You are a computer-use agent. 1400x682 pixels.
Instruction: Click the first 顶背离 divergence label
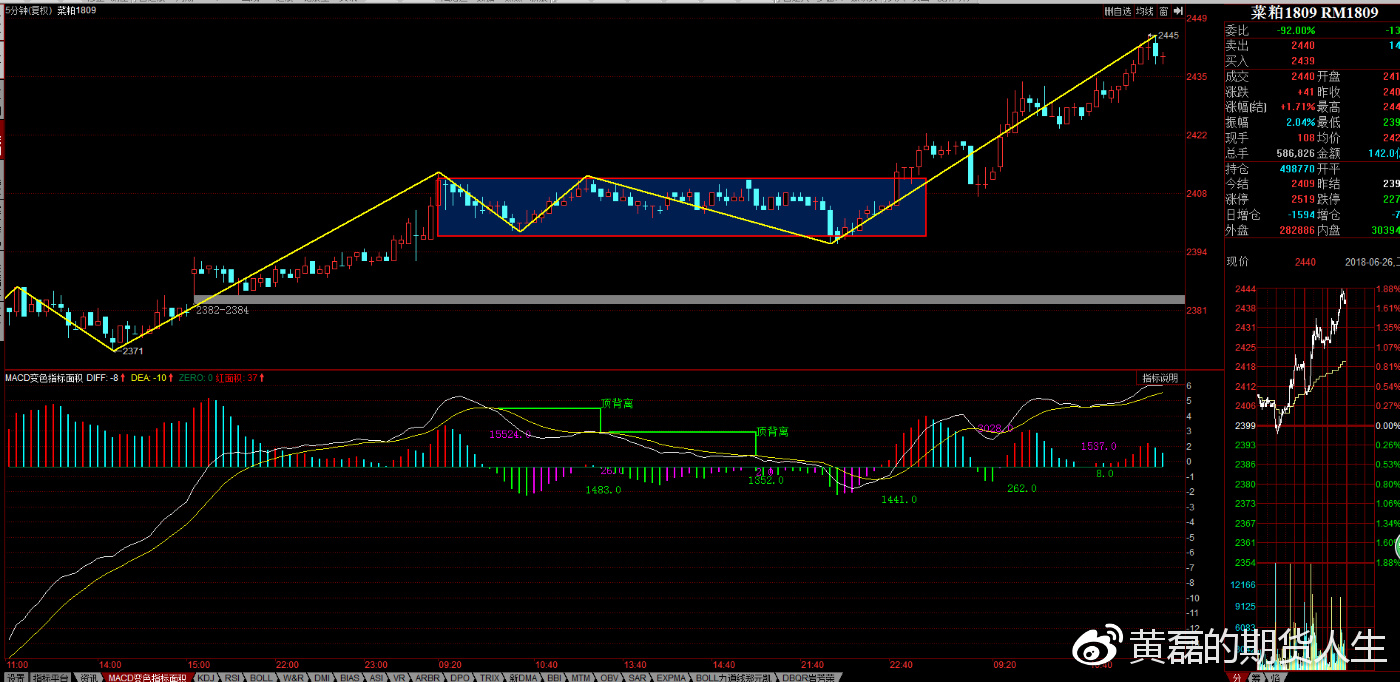pyautogui.click(x=617, y=403)
